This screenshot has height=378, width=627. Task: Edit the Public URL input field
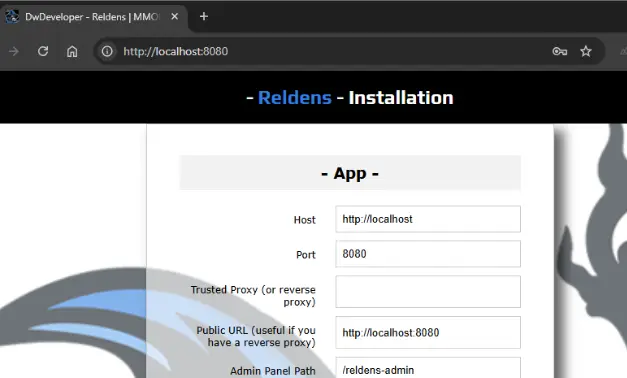428,332
